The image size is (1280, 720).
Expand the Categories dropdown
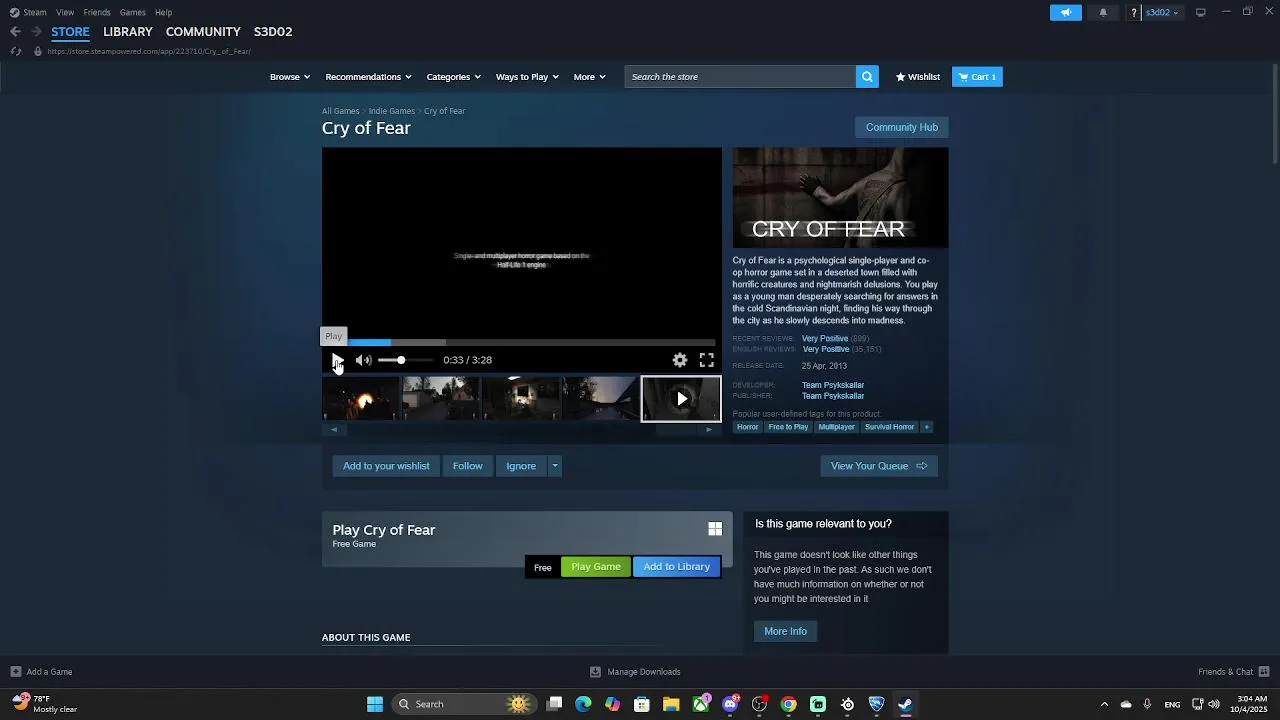(454, 77)
